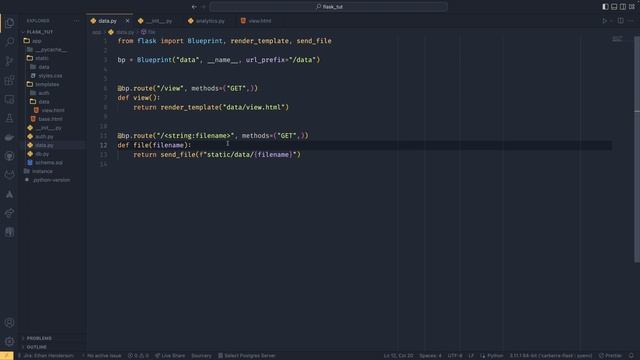Click Select Postgres Server in status bar
Screen dimensions: 640x360
[247, 356]
